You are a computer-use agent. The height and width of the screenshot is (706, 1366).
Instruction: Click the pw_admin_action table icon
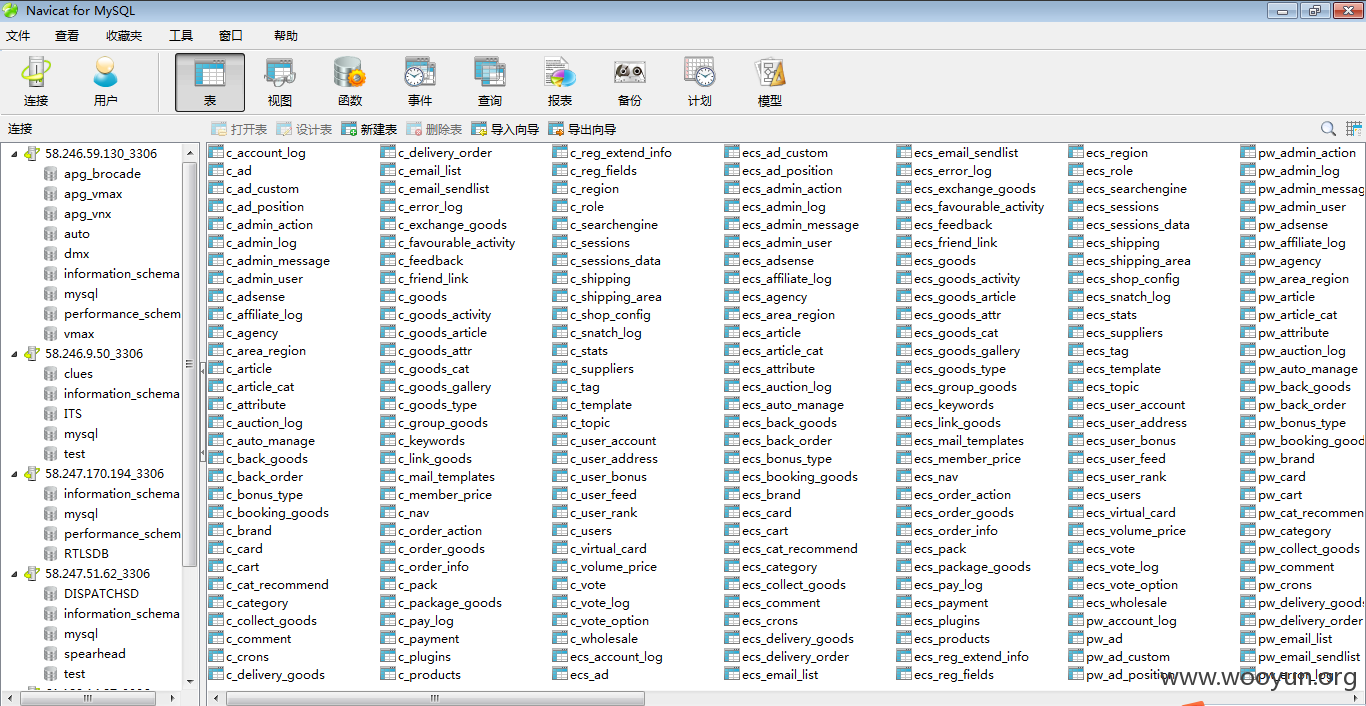pyautogui.click(x=1248, y=153)
